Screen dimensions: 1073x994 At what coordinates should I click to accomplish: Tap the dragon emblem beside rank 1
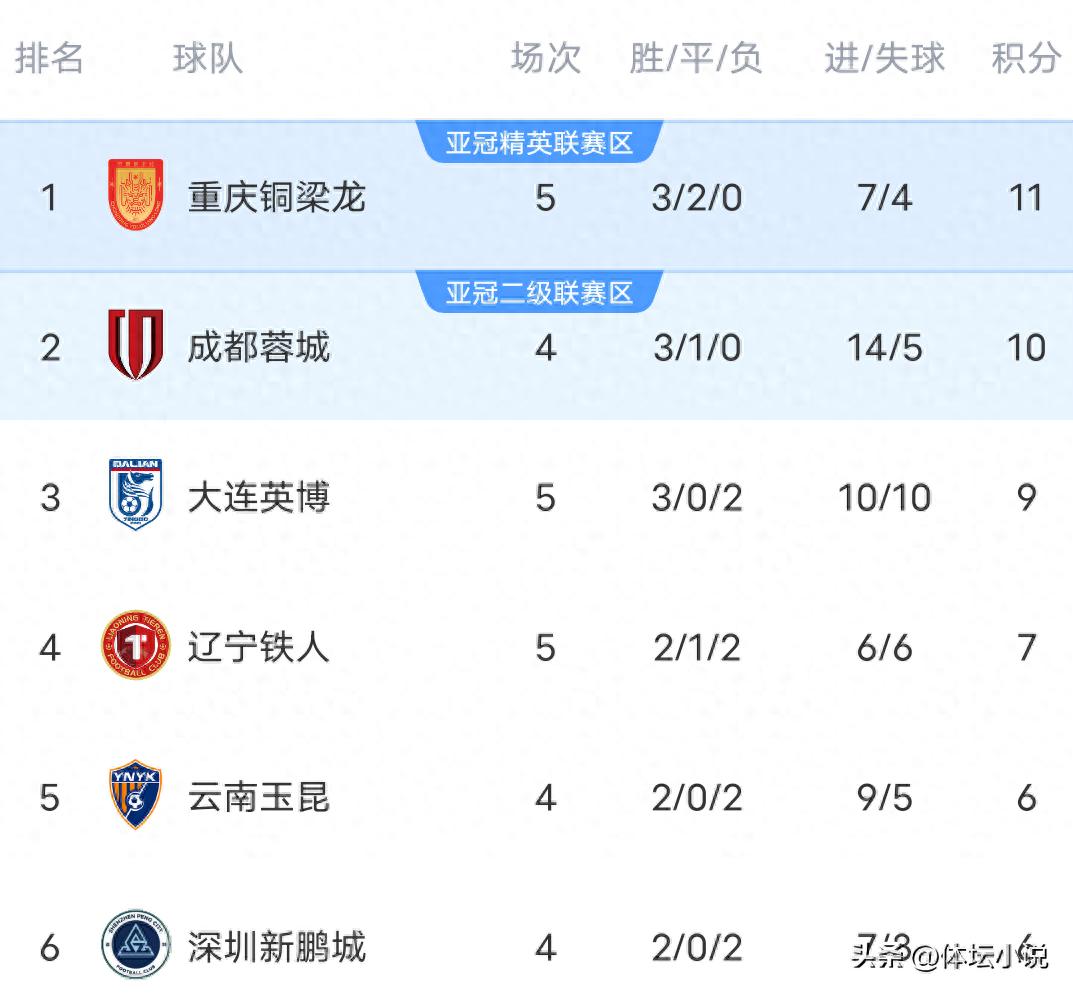point(135,197)
